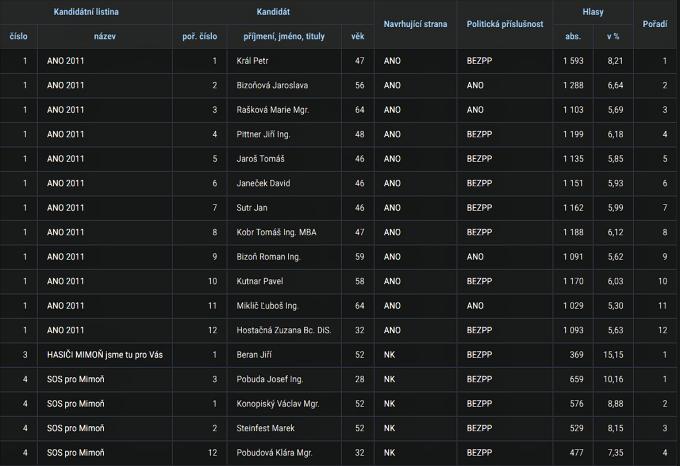Viewport: 680px width, 466px height.
Task: Click Pobuda Josef Ing. in SOS pro Mimoň
Action: click(x=269, y=379)
